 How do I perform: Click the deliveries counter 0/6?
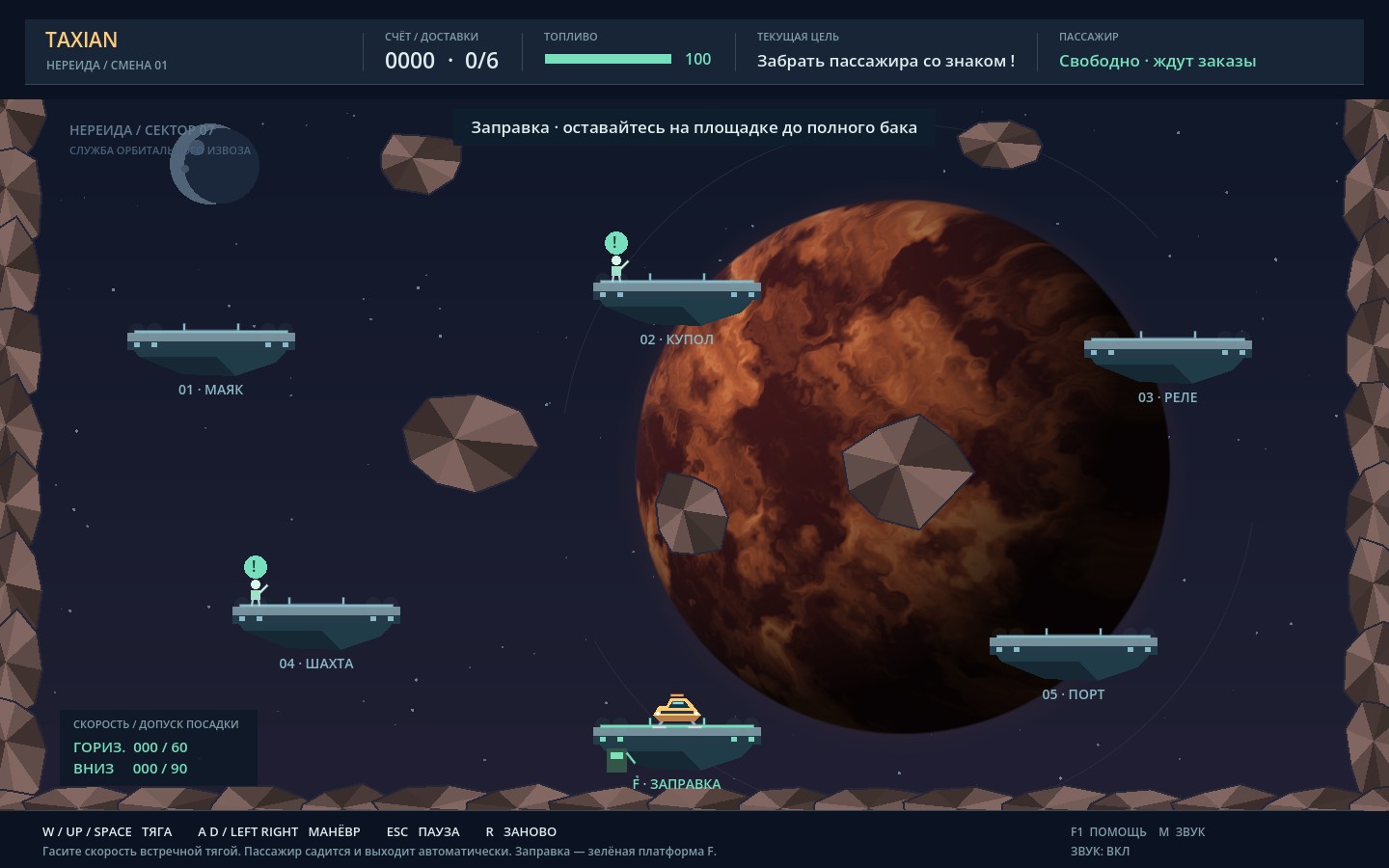coord(481,61)
